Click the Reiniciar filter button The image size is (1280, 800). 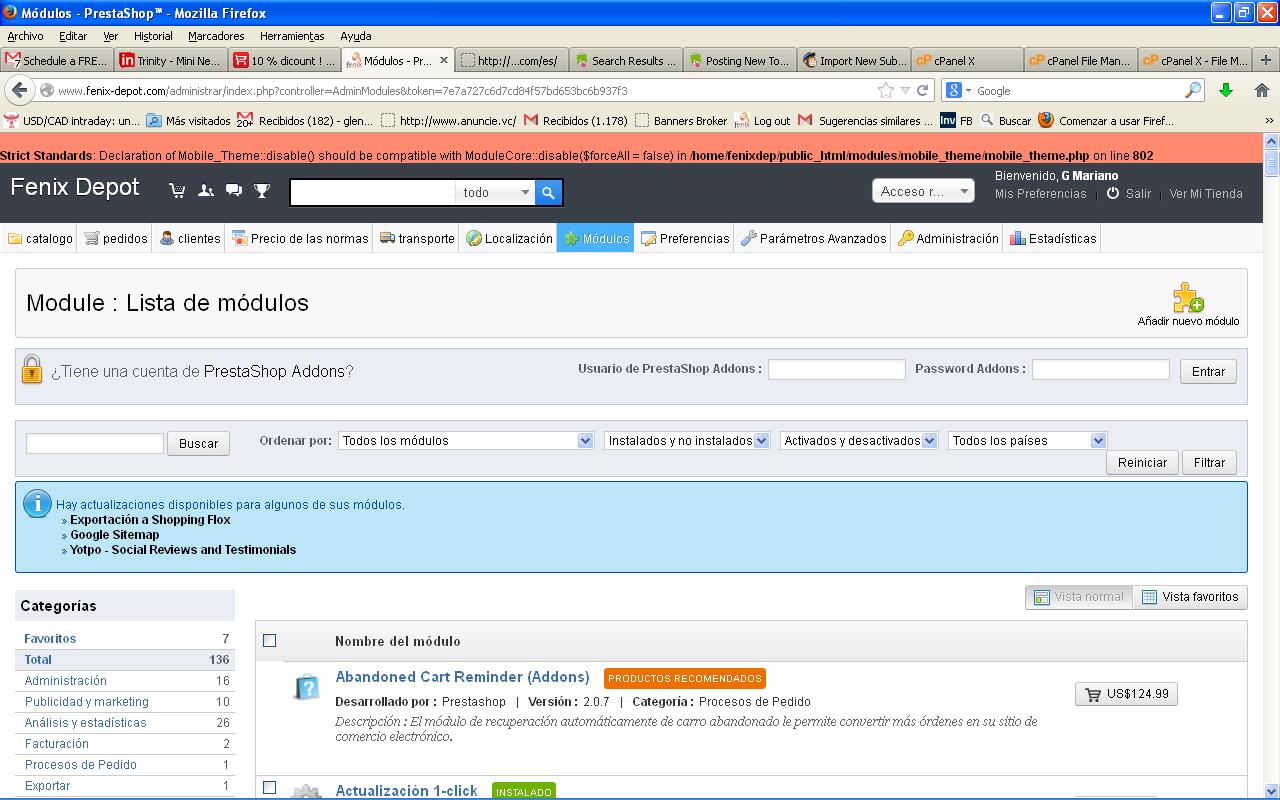[x=1142, y=462]
